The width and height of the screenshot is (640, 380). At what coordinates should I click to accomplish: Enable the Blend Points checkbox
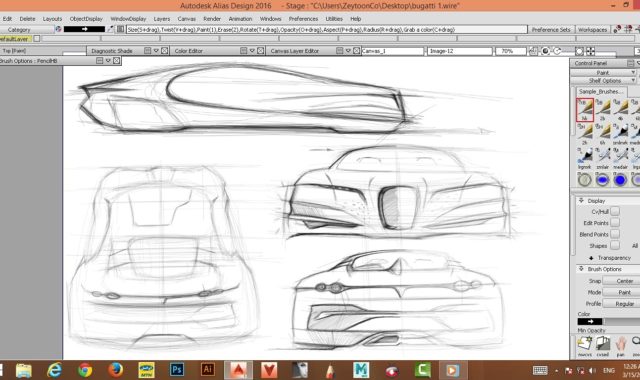tap(615, 234)
